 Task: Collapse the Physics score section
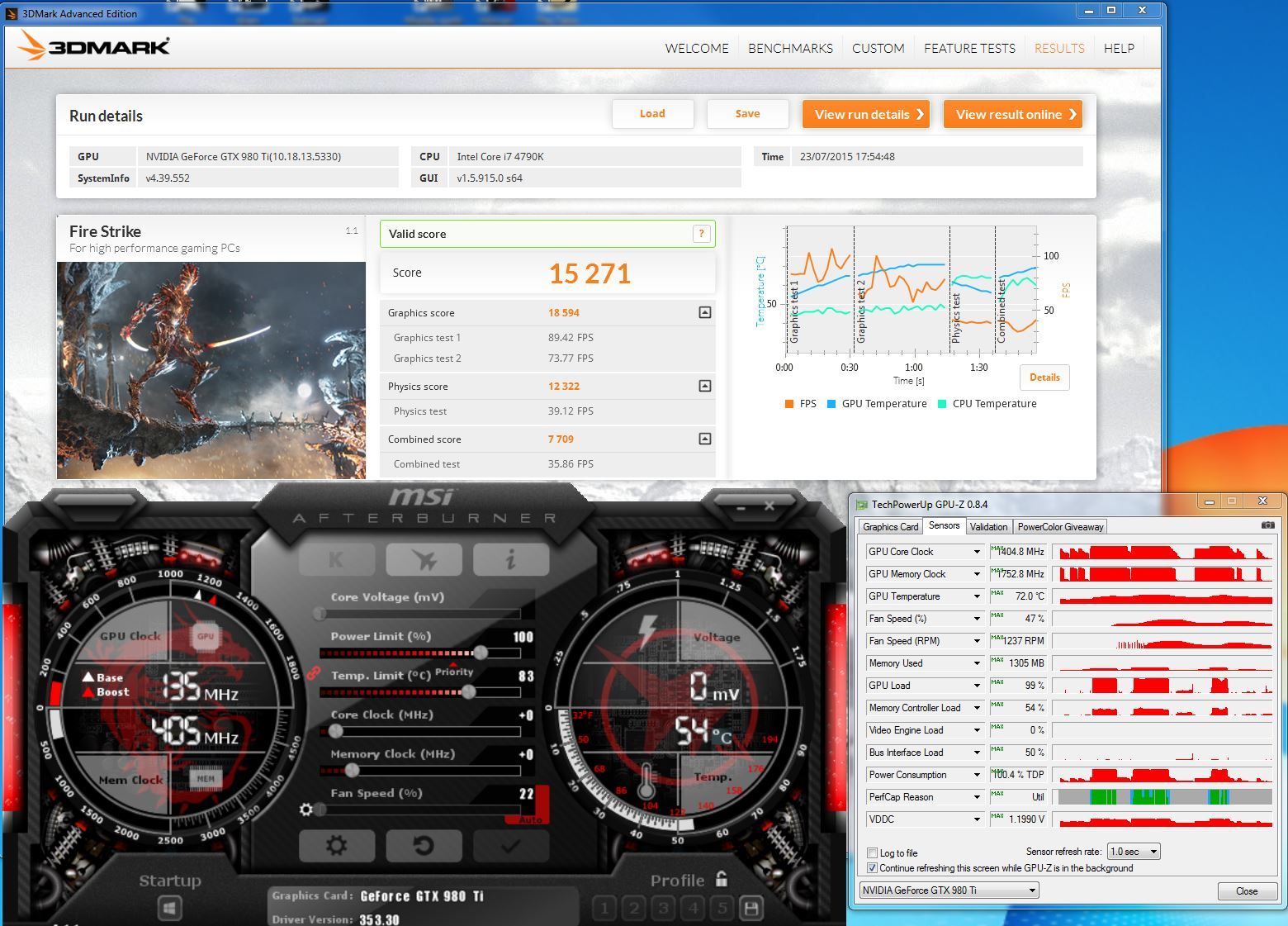click(704, 386)
